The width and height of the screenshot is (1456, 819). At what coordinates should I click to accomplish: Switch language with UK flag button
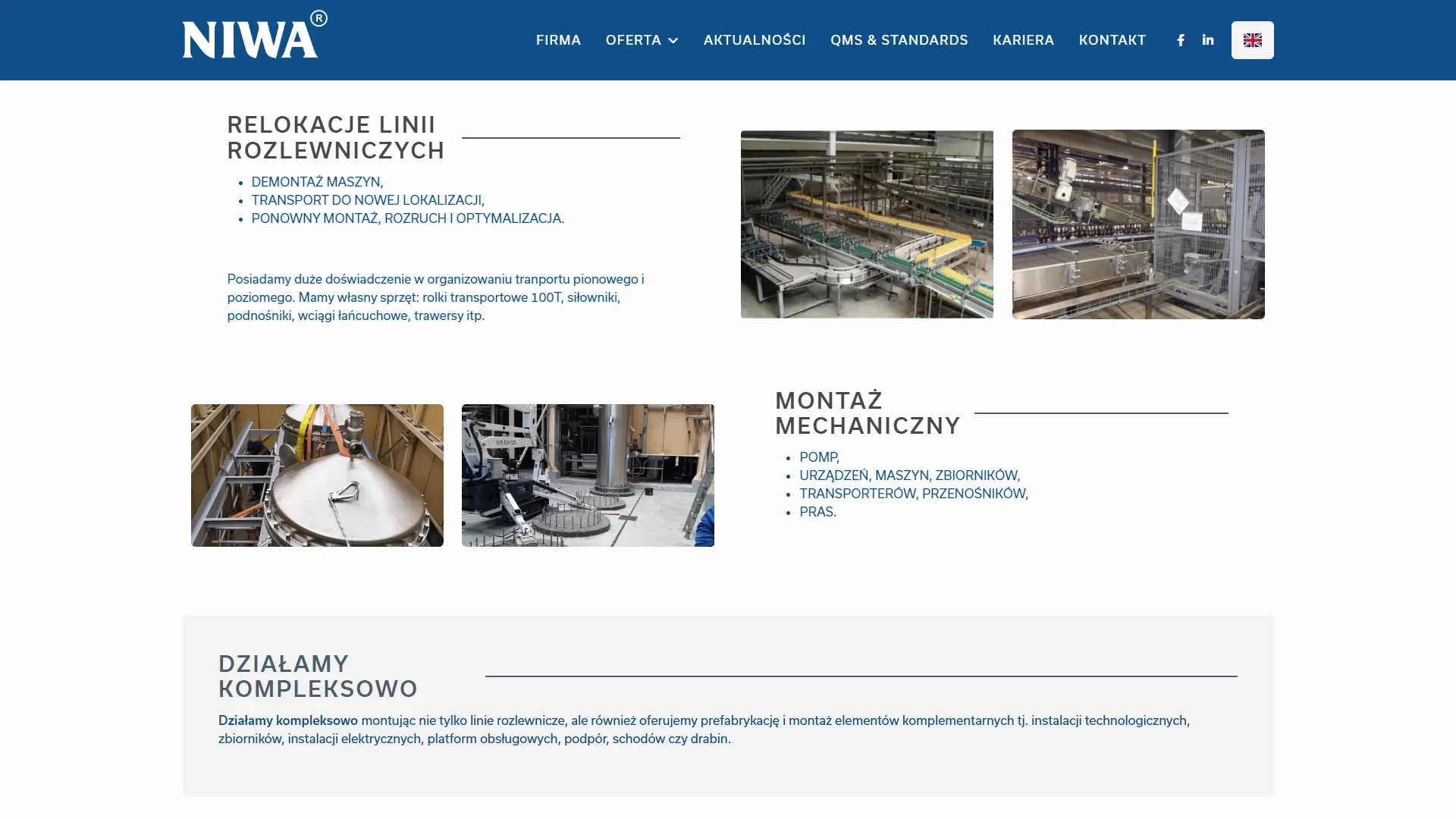point(1253,40)
